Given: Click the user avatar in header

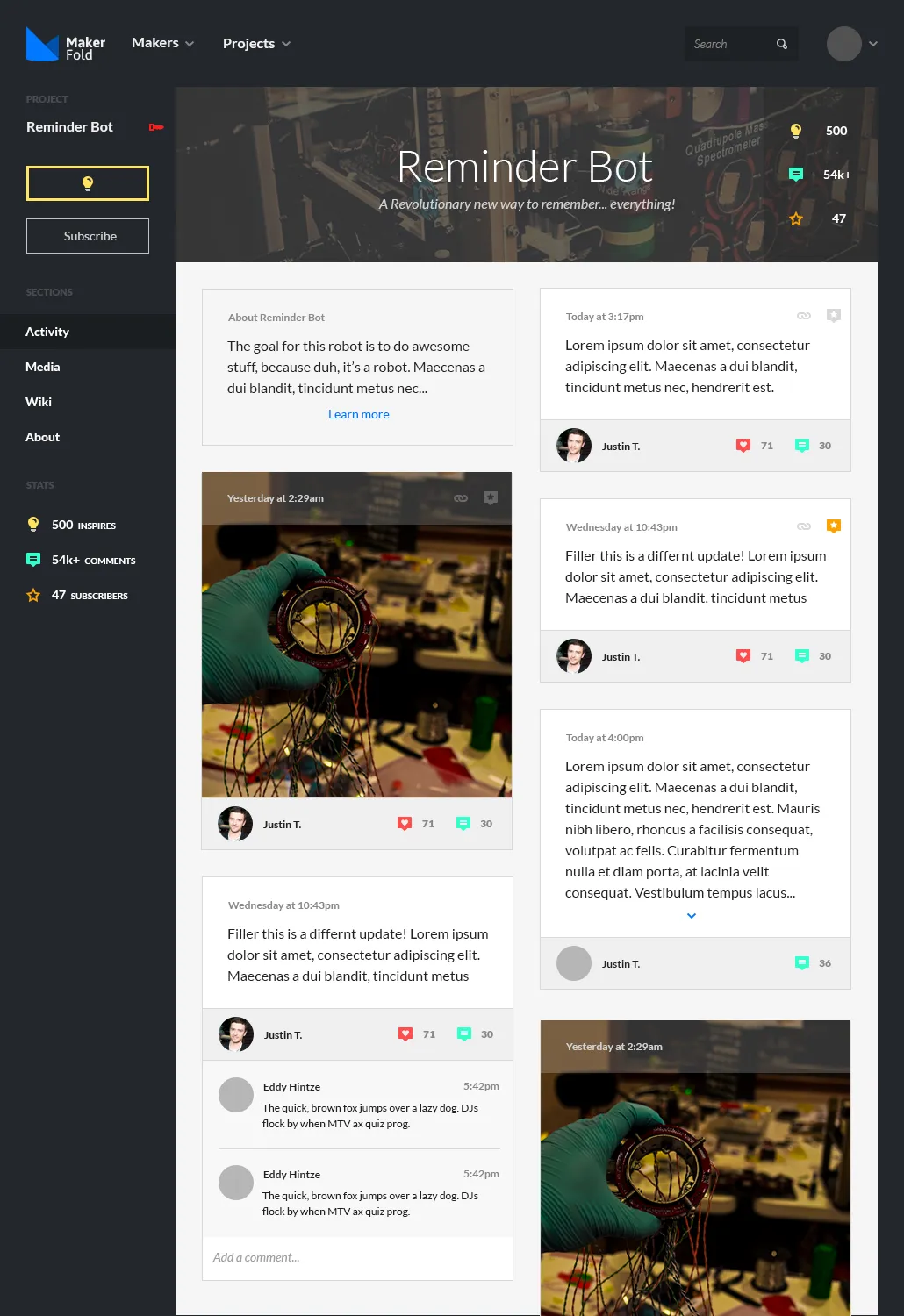Looking at the screenshot, I should 844,44.
